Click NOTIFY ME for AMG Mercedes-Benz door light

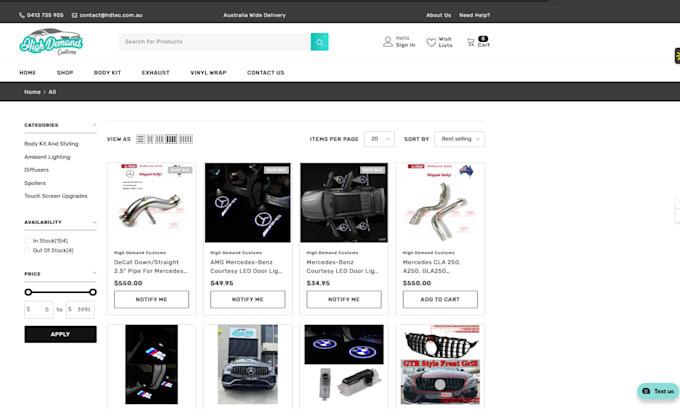pyautogui.click(x=248, y=299)
